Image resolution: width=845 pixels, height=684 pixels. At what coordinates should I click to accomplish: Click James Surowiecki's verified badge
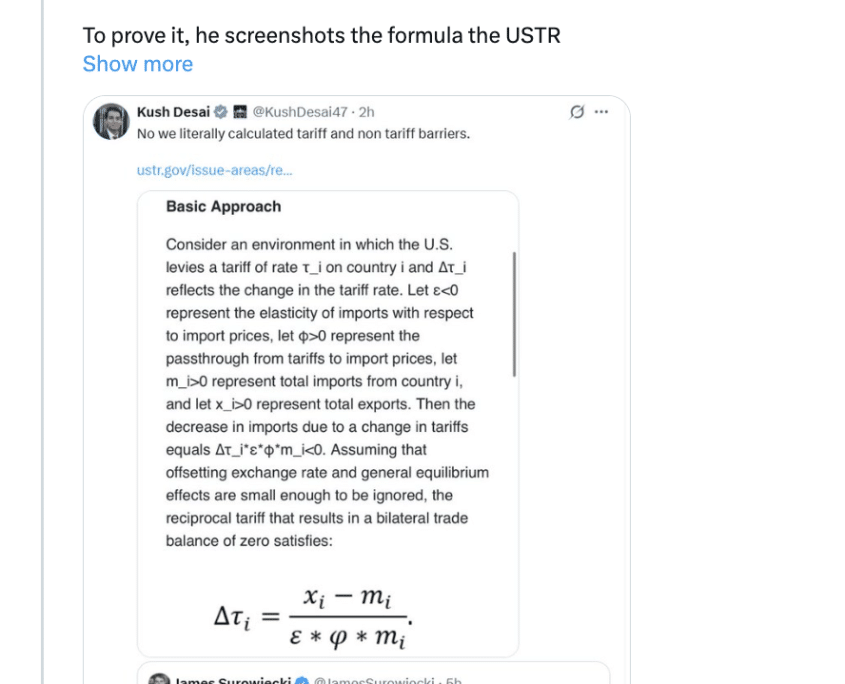pos(301,681)
